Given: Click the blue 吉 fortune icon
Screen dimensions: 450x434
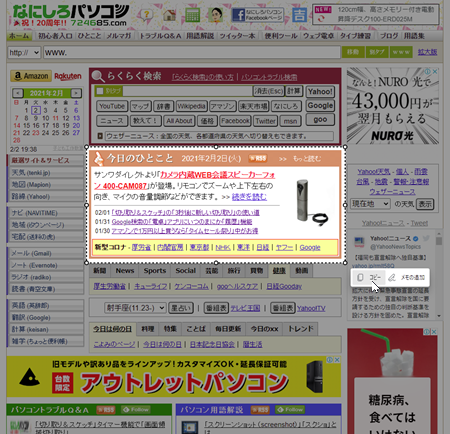Looking at the screenshot, I should (299, 15).
